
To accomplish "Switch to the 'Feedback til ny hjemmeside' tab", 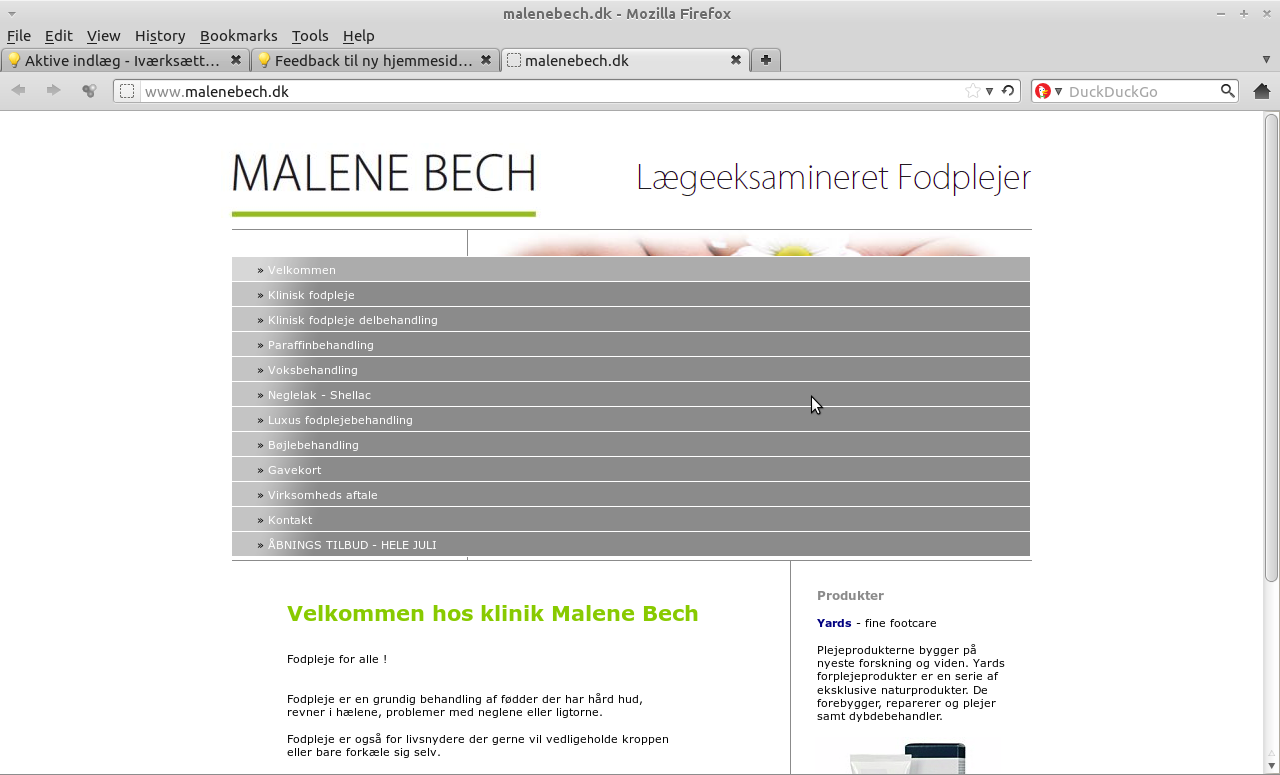I will (x=365, y=60).
